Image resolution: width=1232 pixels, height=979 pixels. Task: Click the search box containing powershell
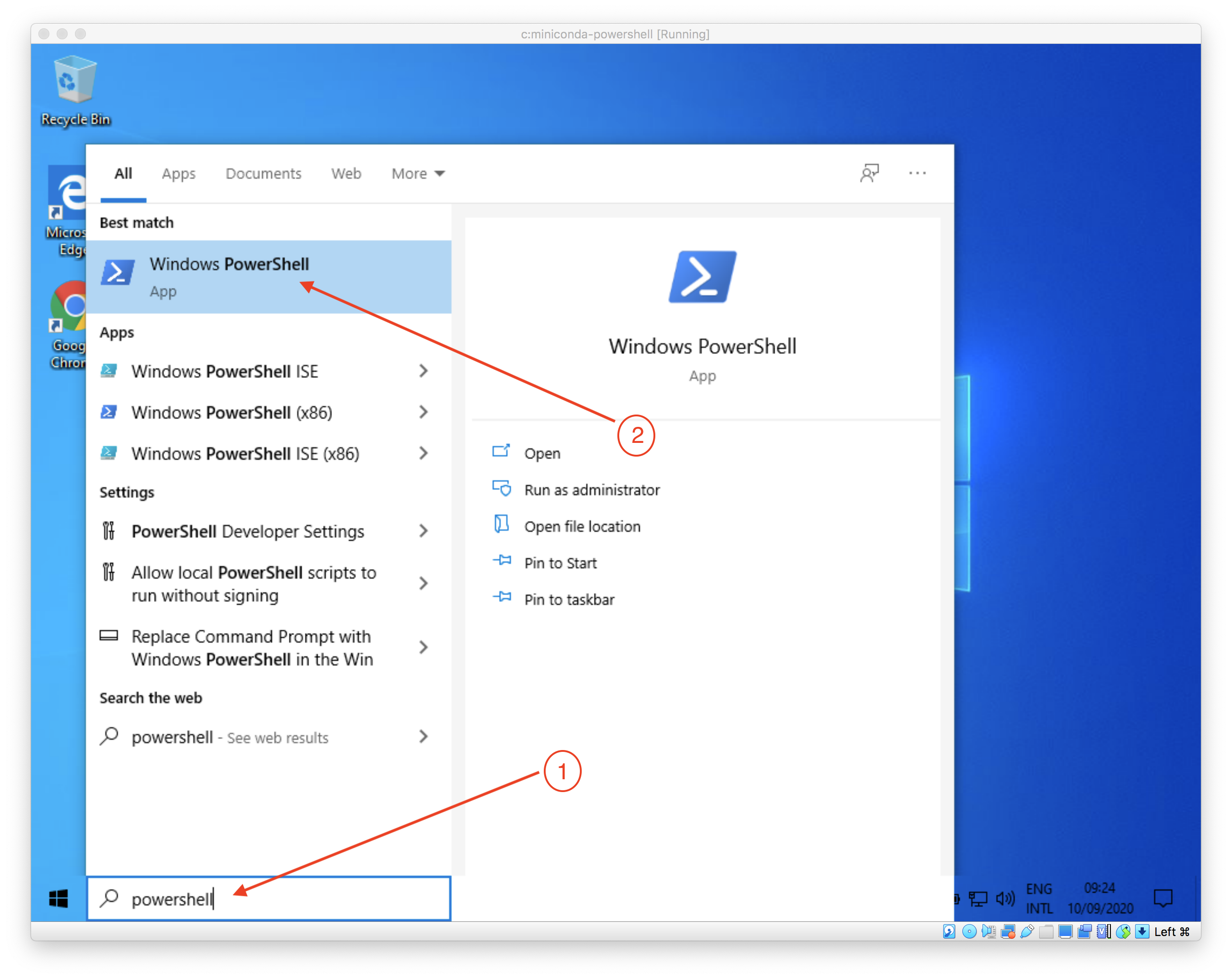pyautogui.click(x=269, y=899)
